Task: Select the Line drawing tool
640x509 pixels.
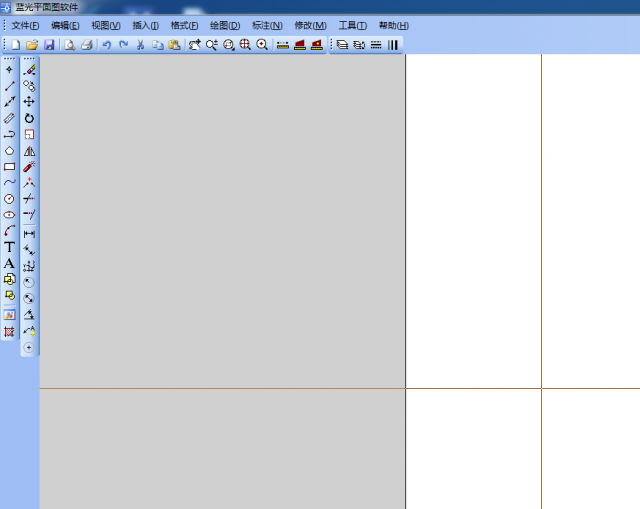Action: pos(10,86)
